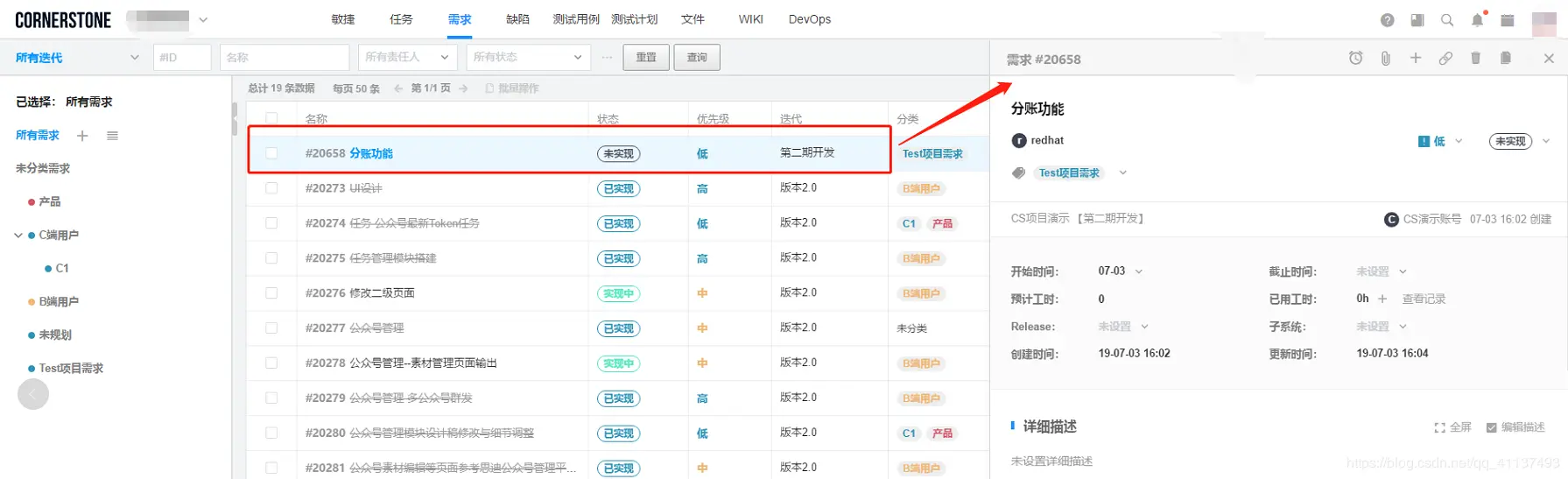The height and width of the screenshot is (479, 1568).
Task: Open the 任务 menu
Action: coord(401,19)
